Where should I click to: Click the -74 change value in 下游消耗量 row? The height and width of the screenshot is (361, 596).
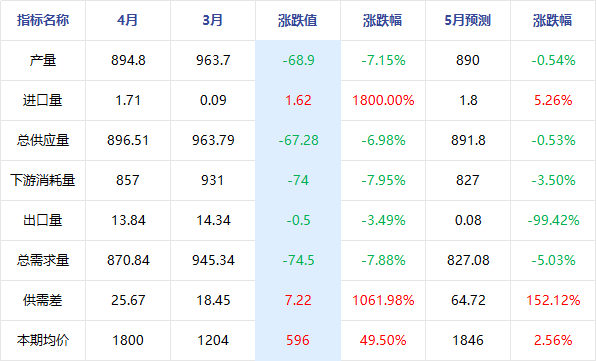[298, 180]
